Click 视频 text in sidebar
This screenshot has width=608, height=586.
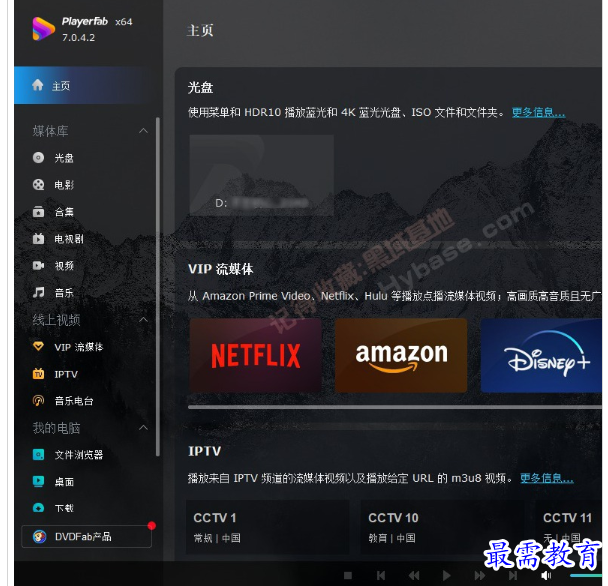64,266
